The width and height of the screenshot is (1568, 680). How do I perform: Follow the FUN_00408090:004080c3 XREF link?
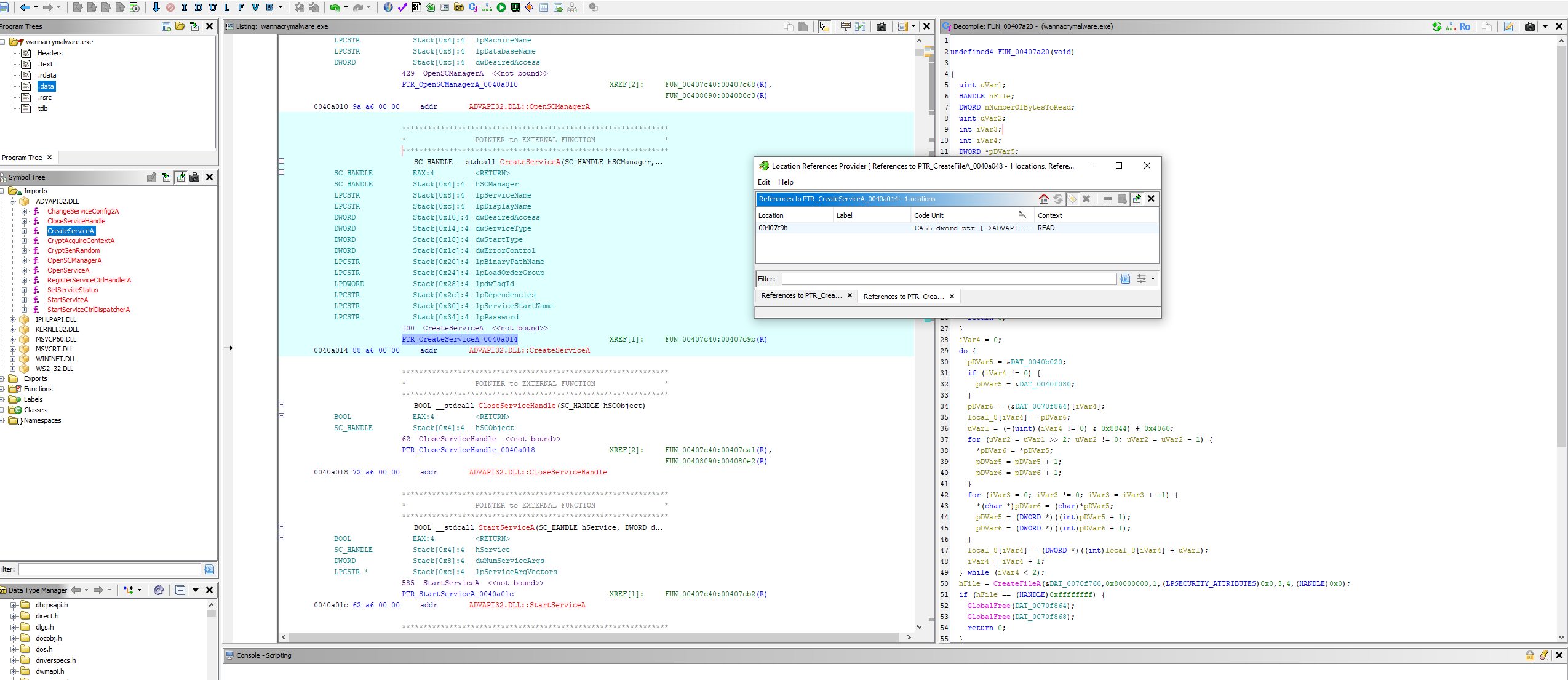pos(715,95)
